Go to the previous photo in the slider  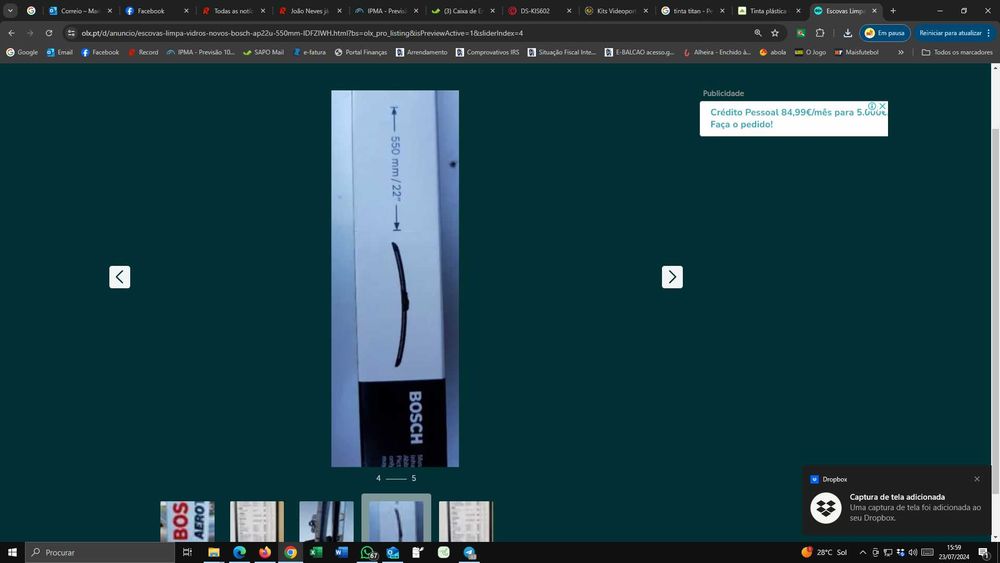click(119, 277)
